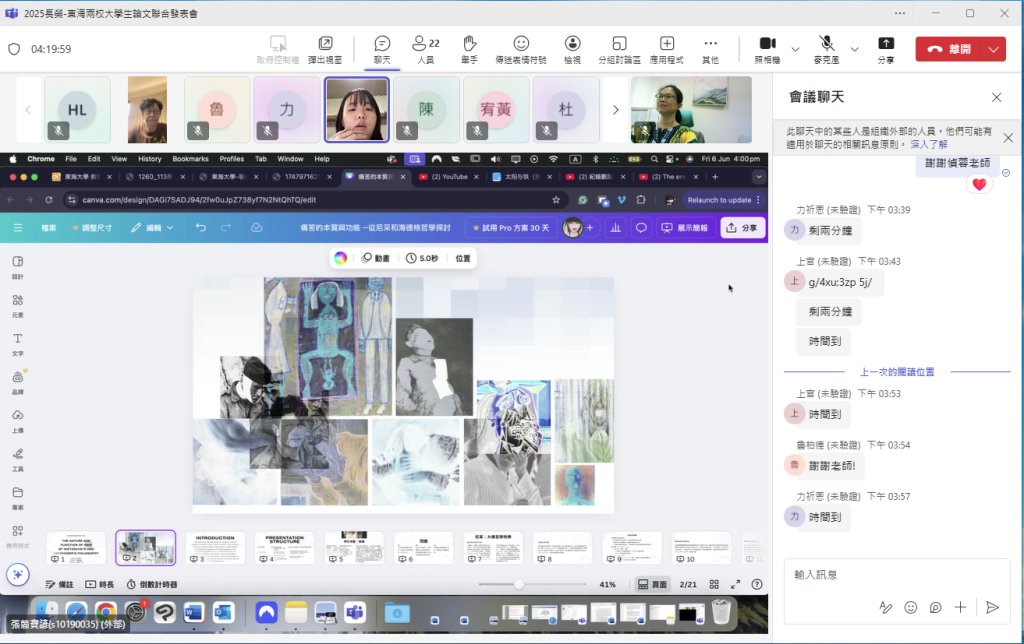Open the 其他 more options in Teams toolbar
Screen dimensions: 1024x644
[x=710, y=50]
